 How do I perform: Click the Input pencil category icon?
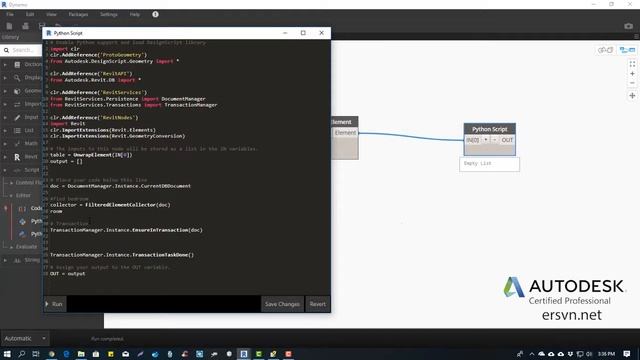pyautogui.click(x=17, y=118)
